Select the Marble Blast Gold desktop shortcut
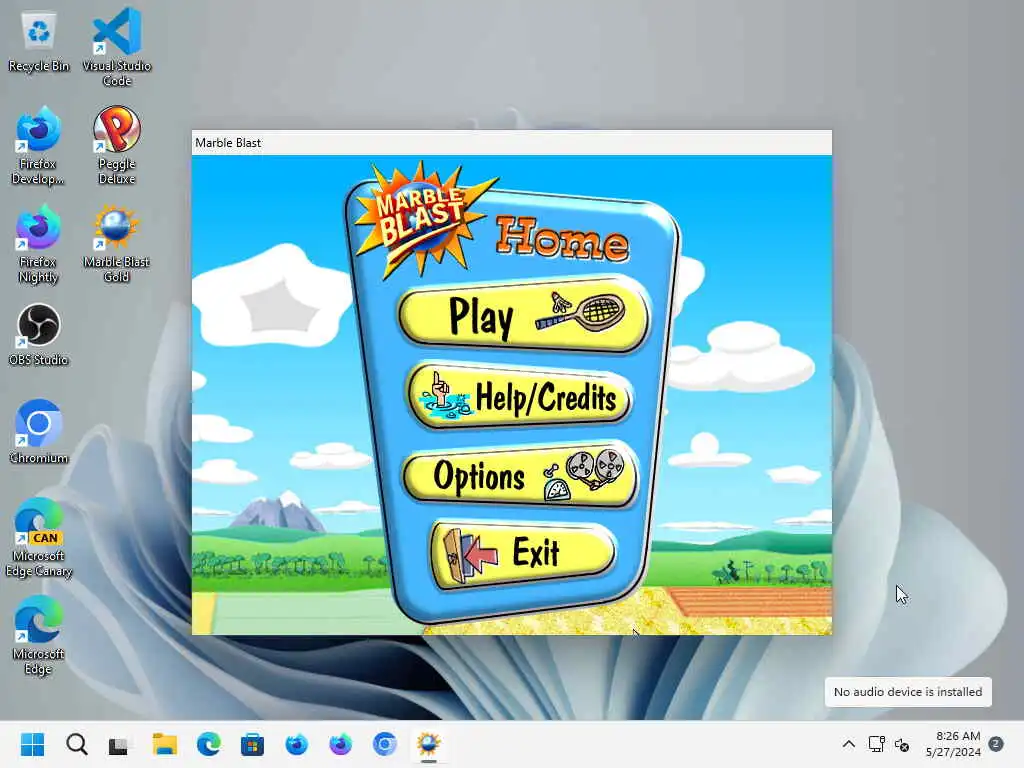Screen dimensions: 1024x768 pyautogui.click(x=117, y=244)
